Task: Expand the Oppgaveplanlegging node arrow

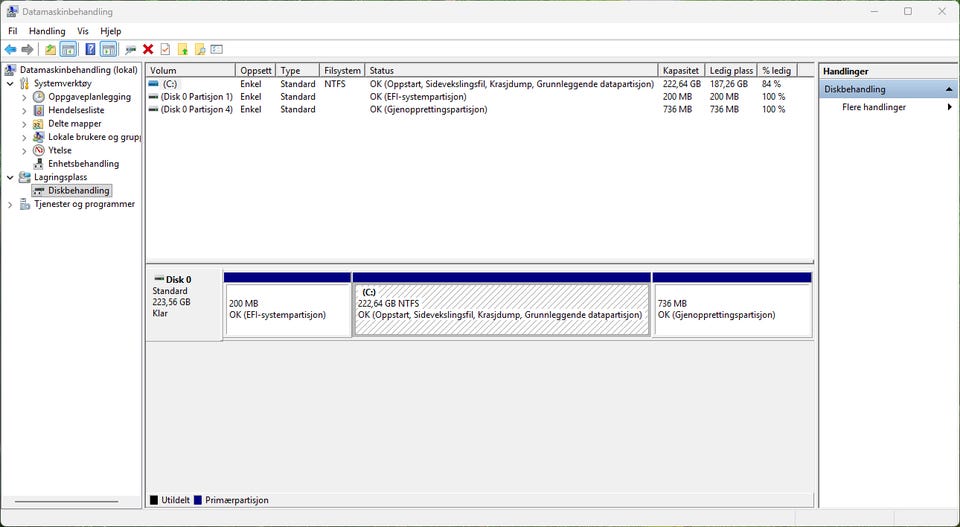Action: (x=24, y=97)
